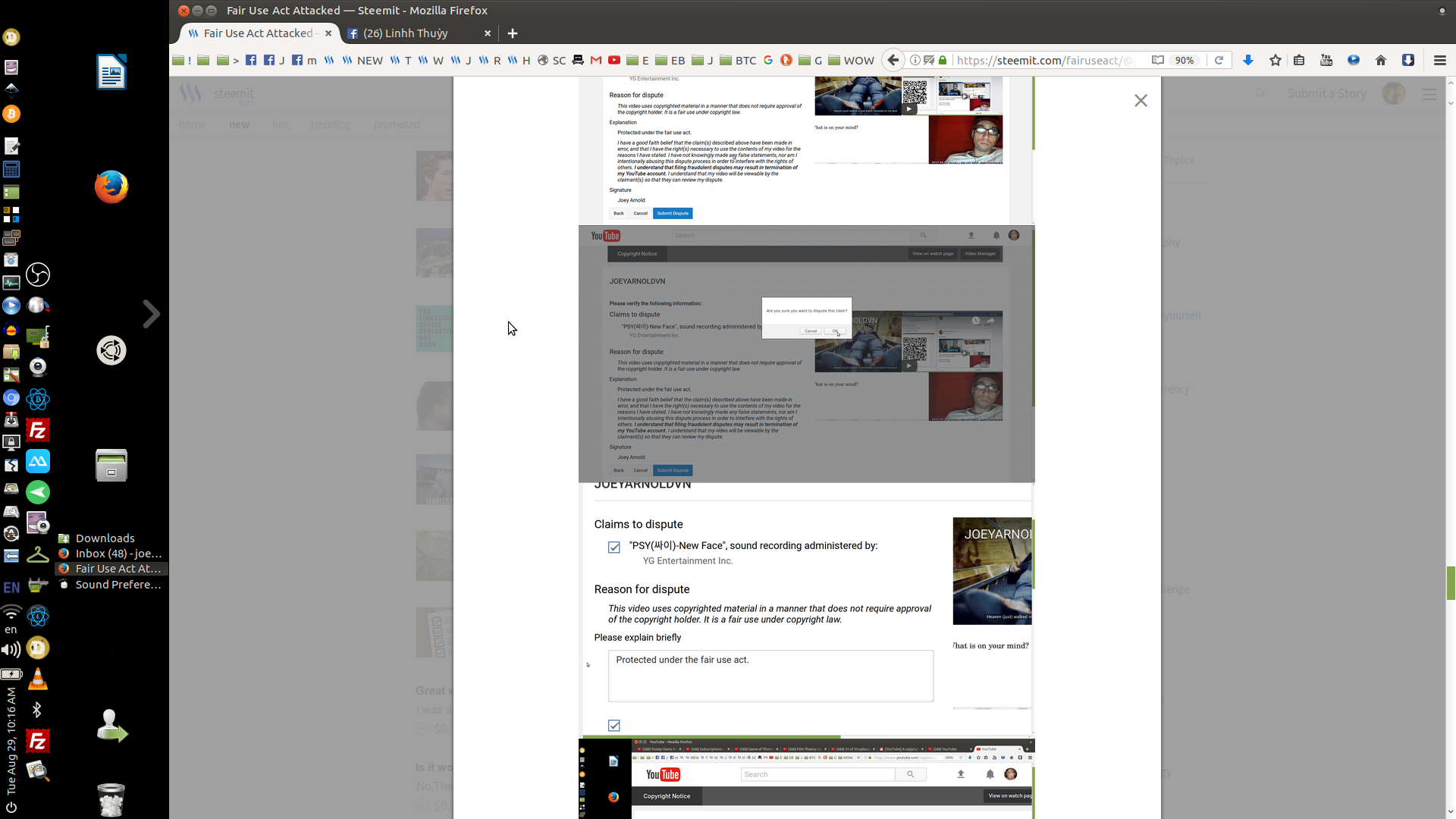
Task: Open the 'trending' posts tab on Steemit
Action: click(x=331, y=124)
